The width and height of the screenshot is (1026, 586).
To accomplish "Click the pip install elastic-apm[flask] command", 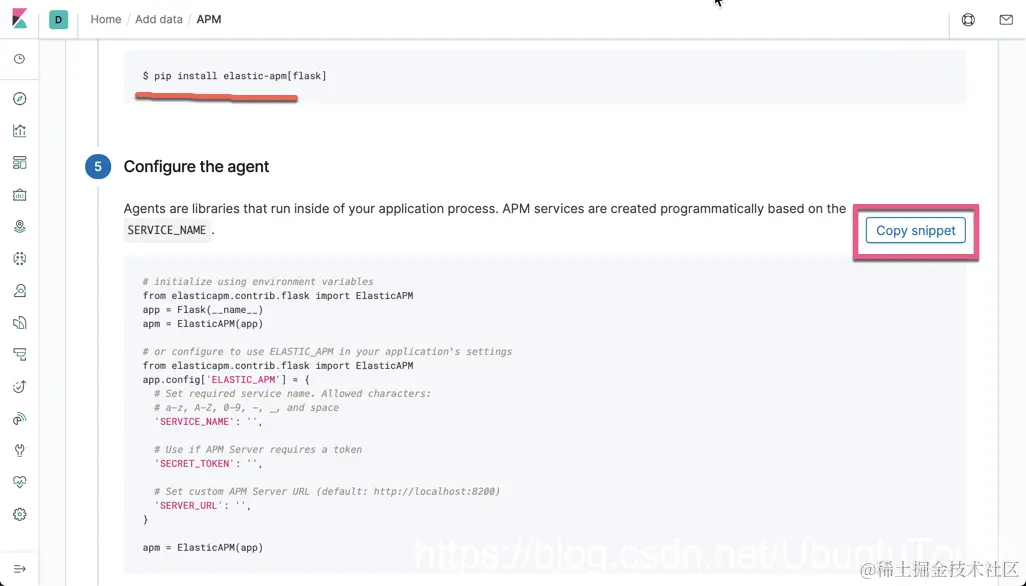I will [x=234, y=76].
